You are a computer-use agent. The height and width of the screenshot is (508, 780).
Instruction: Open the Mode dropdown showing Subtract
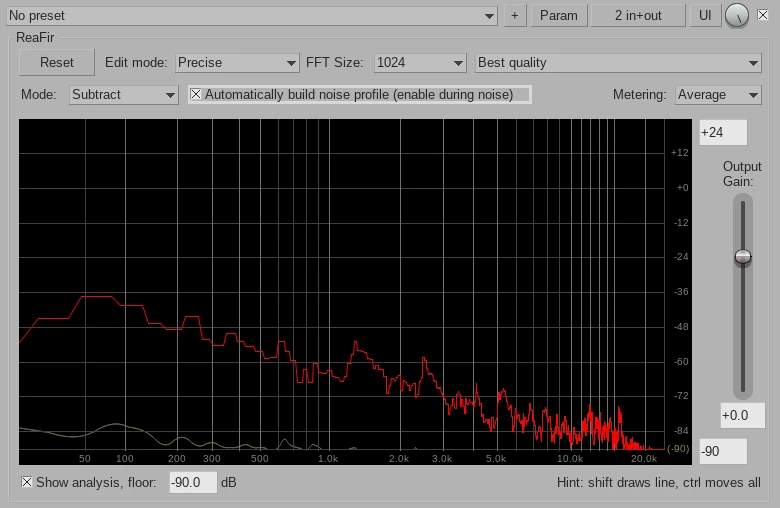(123, 95)
